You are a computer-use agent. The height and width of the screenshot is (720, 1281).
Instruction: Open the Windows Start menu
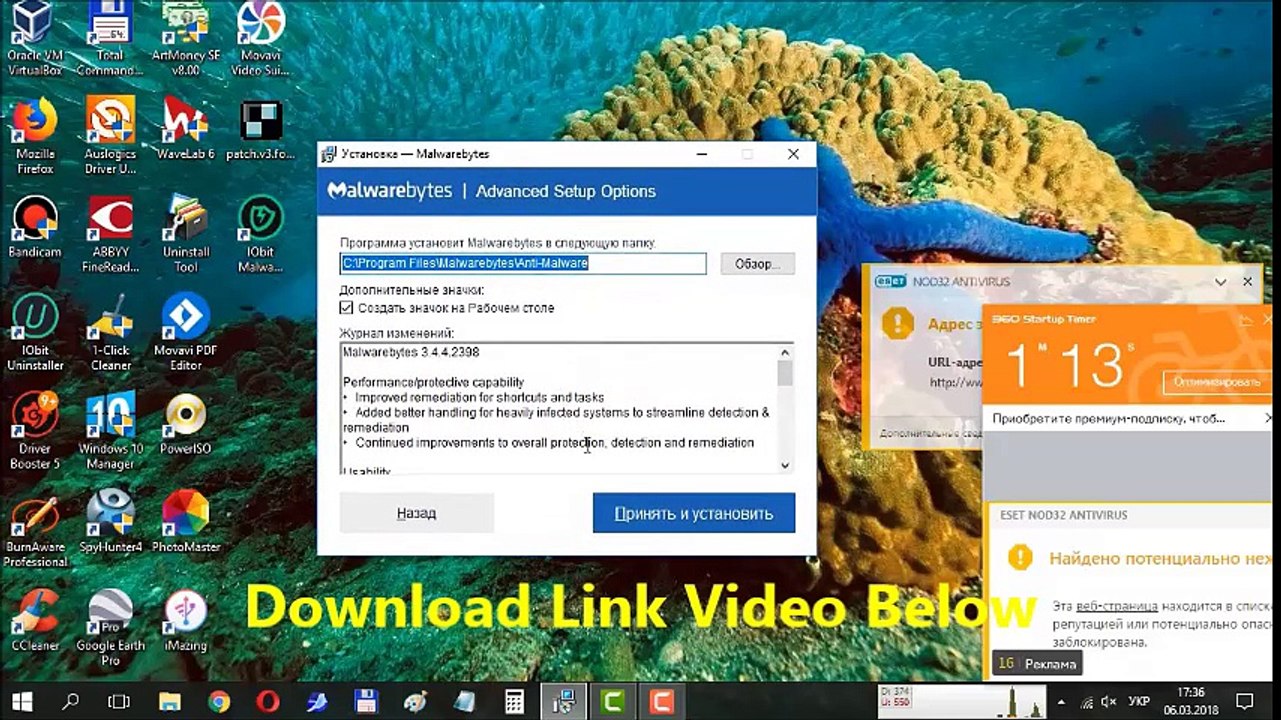point(22,701)
